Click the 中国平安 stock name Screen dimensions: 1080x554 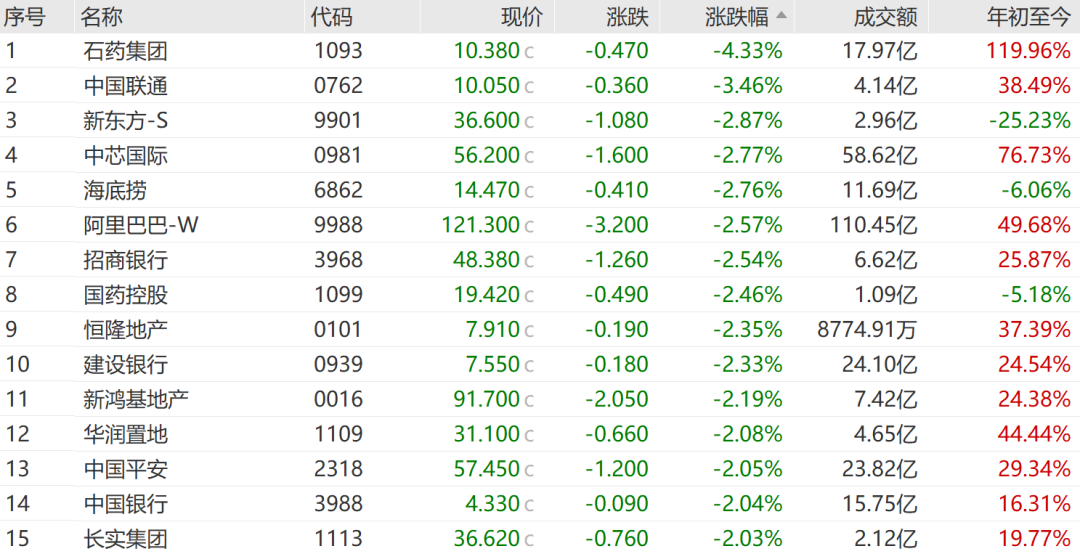pyautogui.click(x=125, y=469)
